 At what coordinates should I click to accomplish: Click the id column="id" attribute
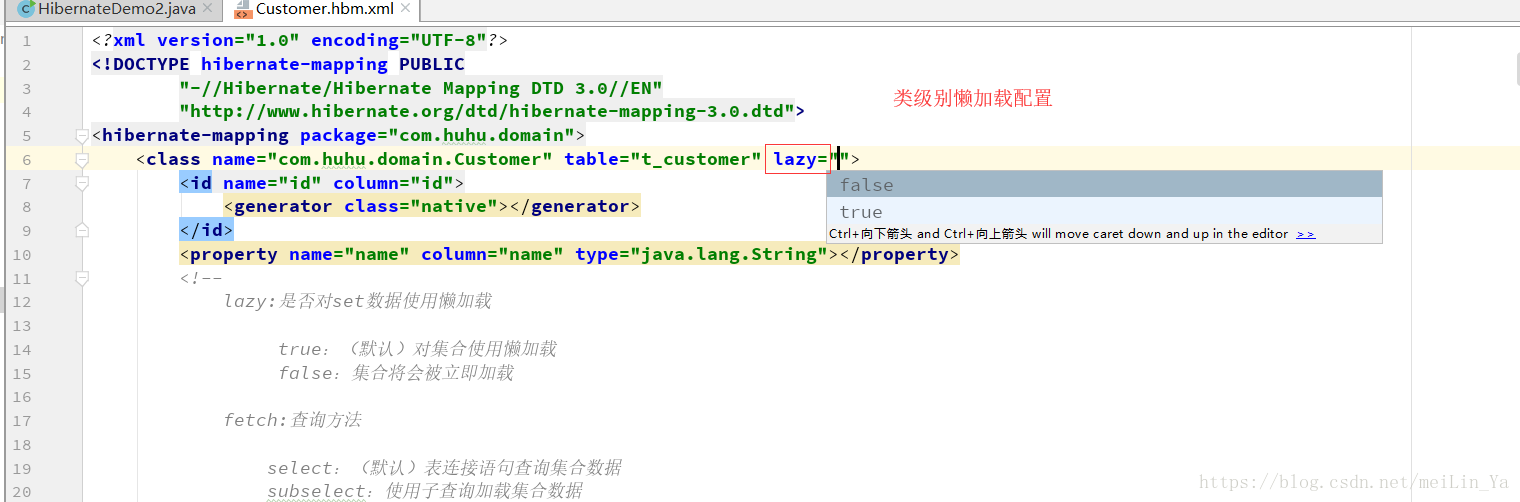coord(393,183)
